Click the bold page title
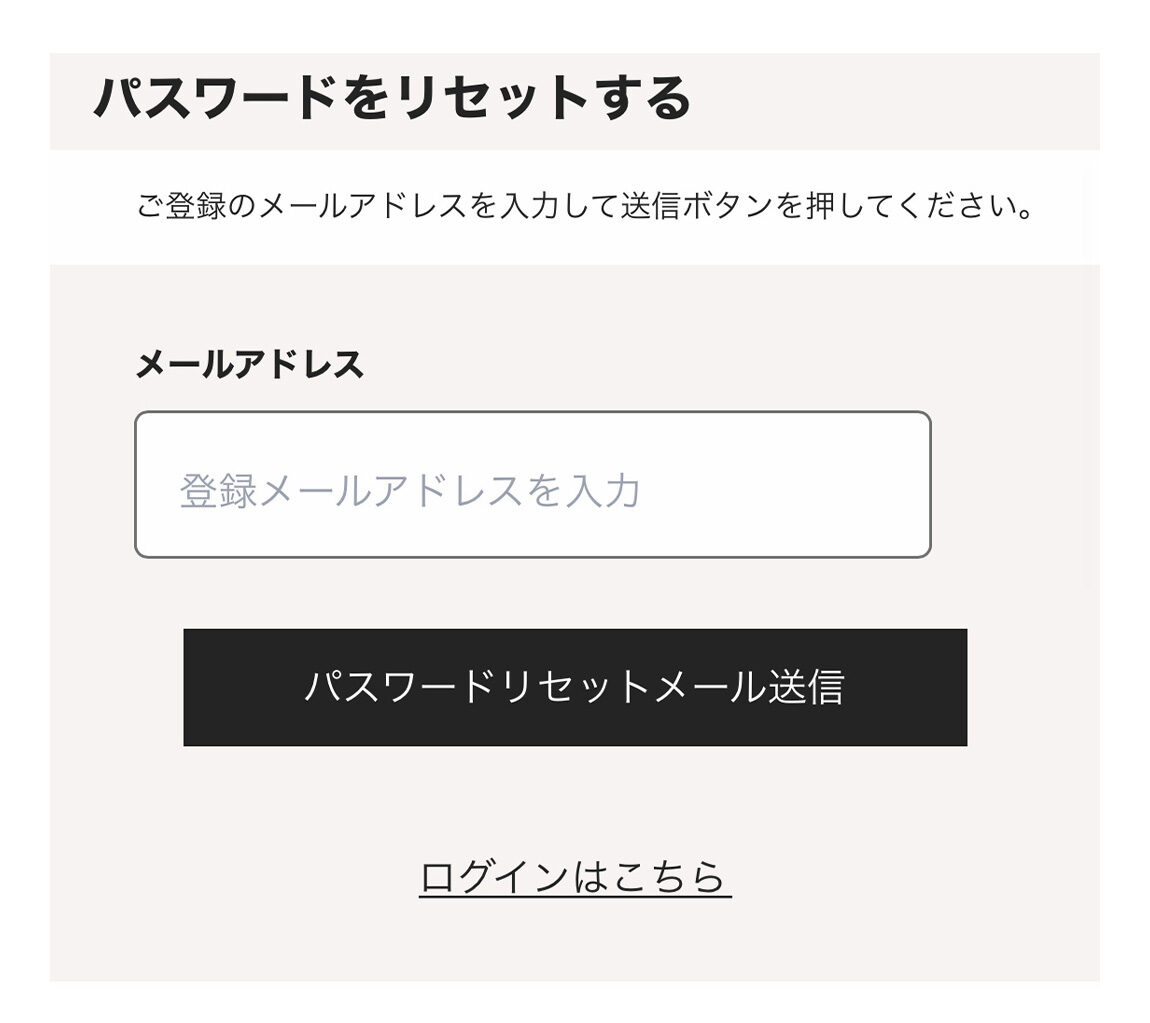This screenshot has height=1023, width=1150. point(392,98)
